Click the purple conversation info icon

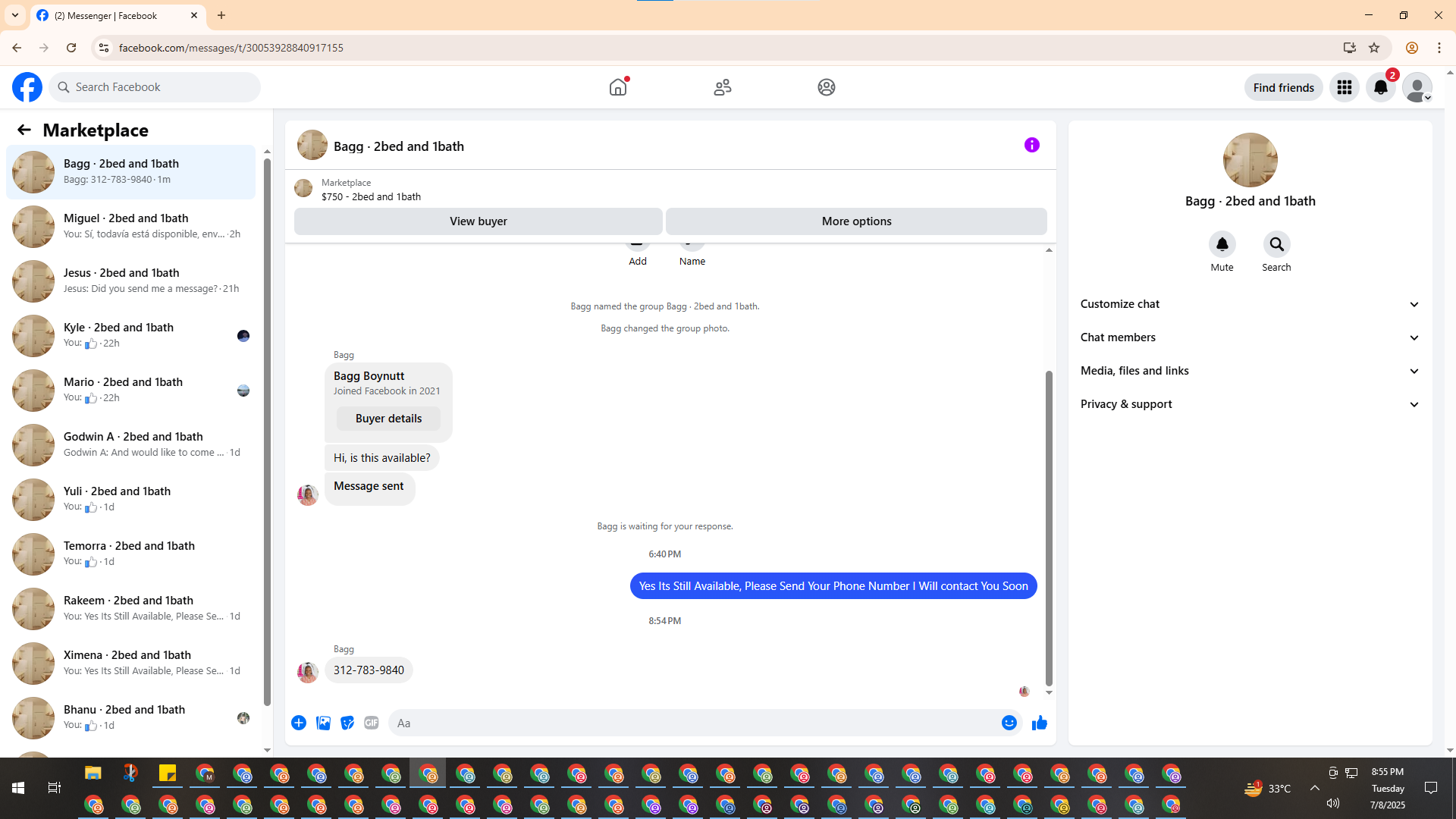pyautogui.click(x=1031, y=145)
